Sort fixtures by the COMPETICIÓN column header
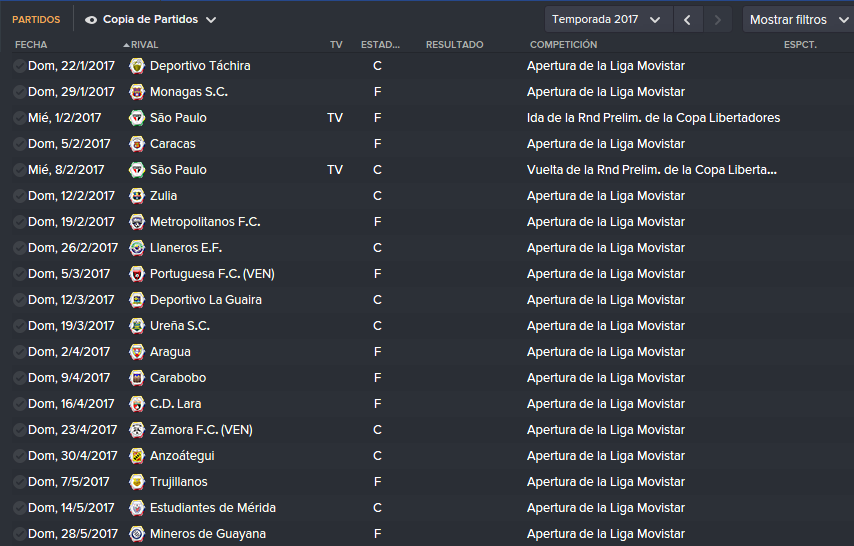Viewport: 854px width, 546px height. [x=563, y=45]
